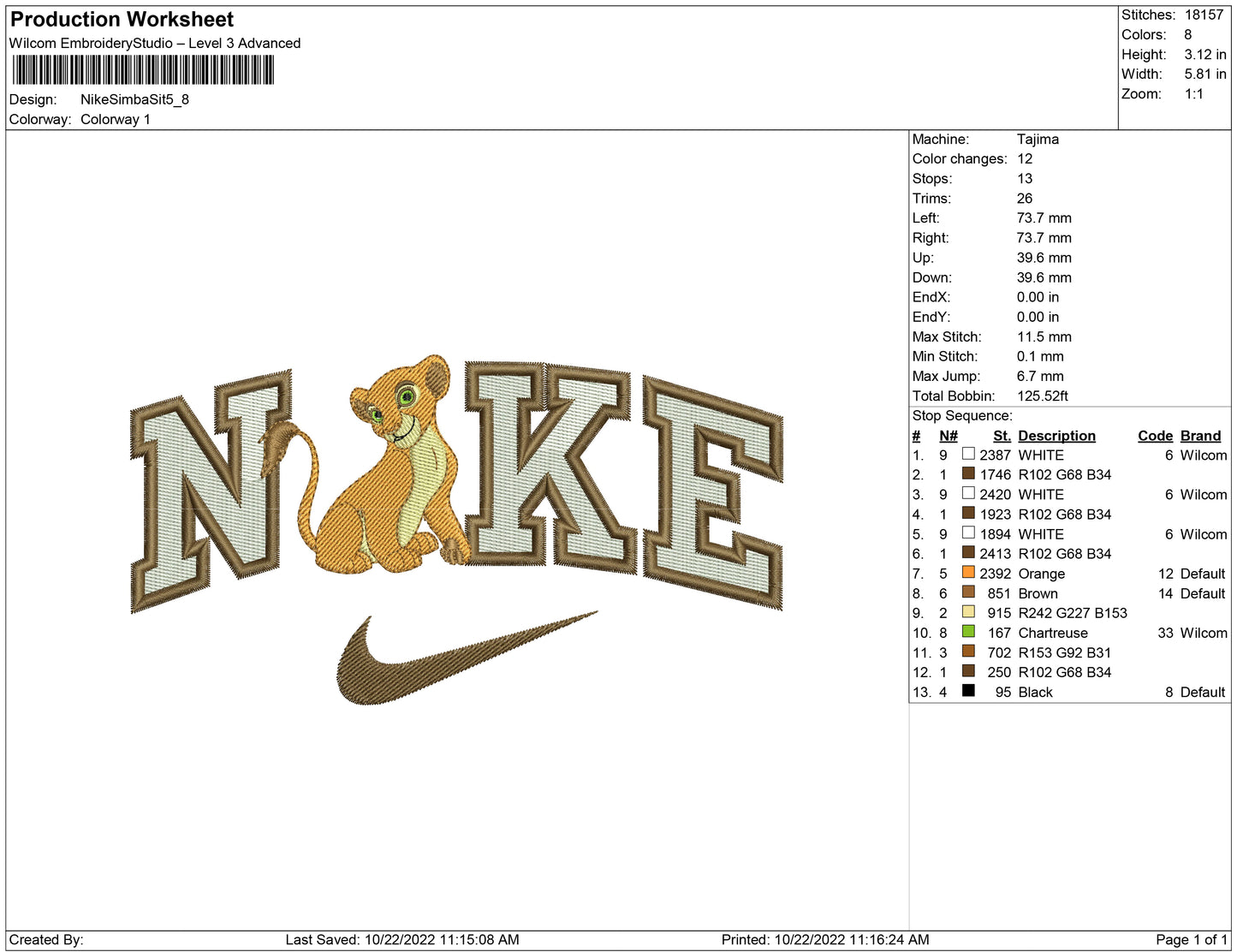Image resolution: width=1237 pixels, height=952 pixels.
Task: Click the embroidered letter E in the preview
Action: 713,492
